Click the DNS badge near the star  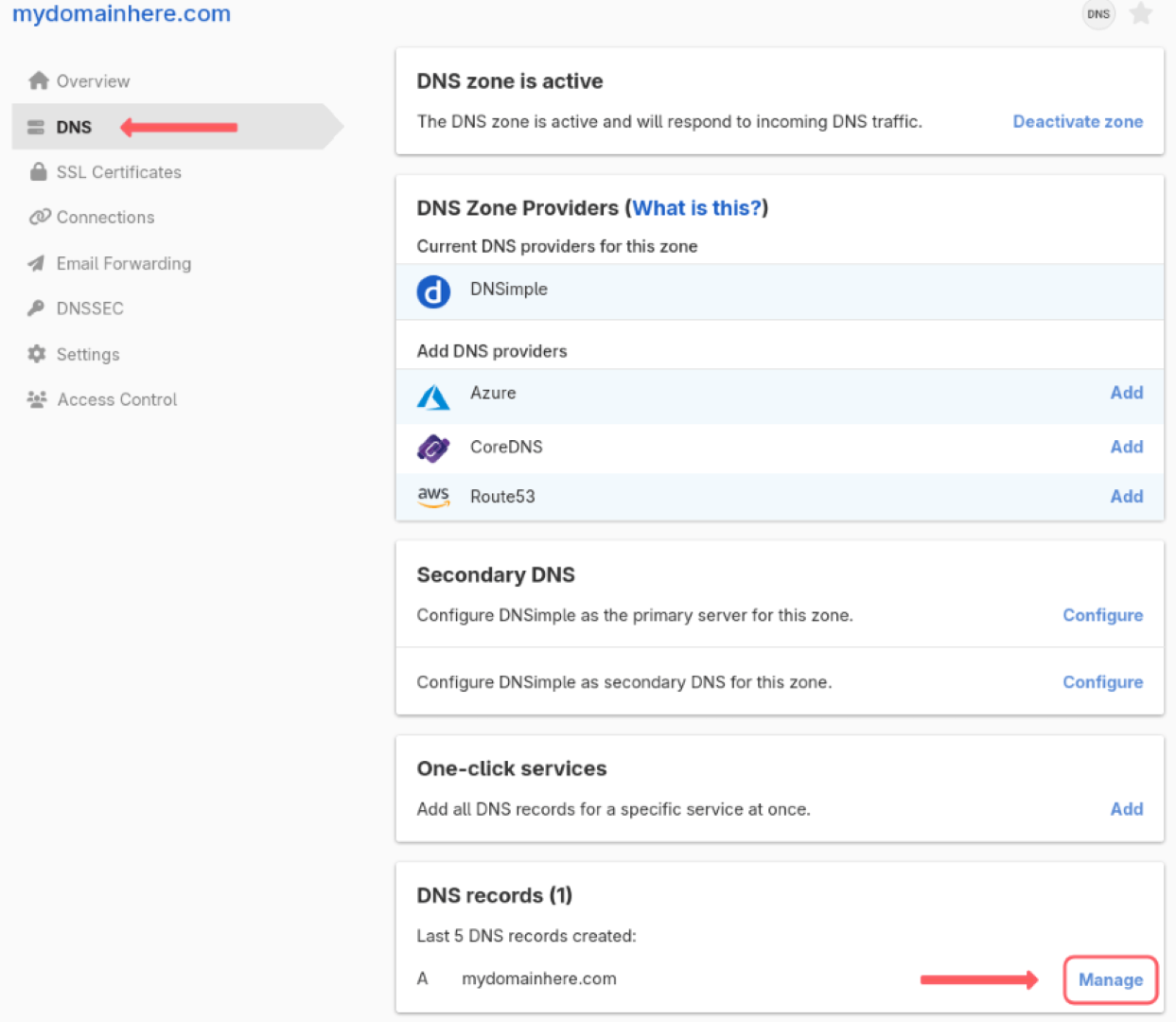point(1097,14)
